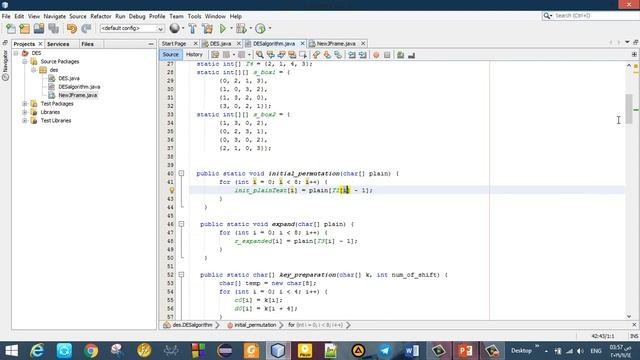
Task: Build the project with hammer icon
Action: pos(193,28)
